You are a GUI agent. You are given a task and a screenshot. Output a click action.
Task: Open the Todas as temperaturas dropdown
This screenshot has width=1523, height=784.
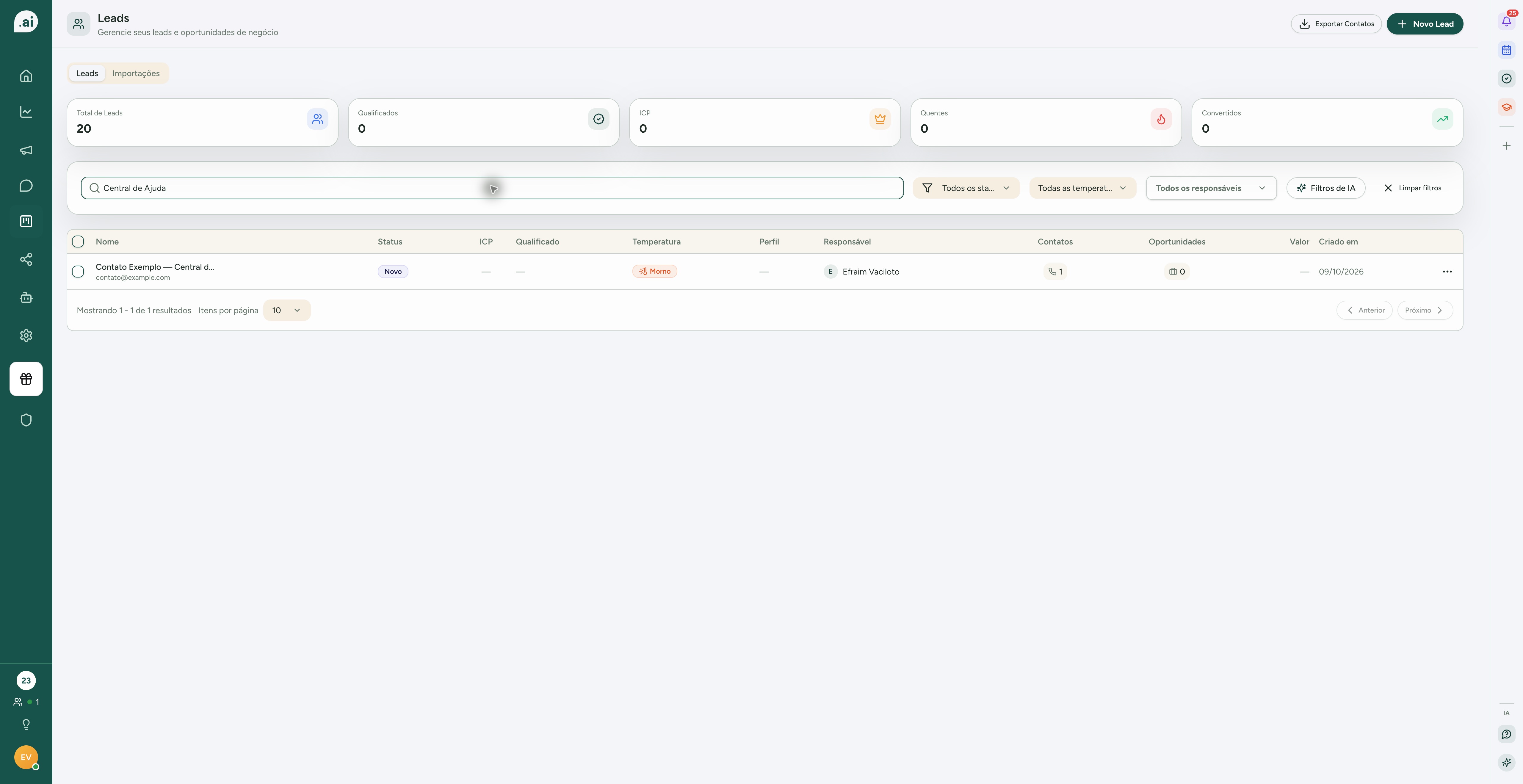click(1082, 188)
